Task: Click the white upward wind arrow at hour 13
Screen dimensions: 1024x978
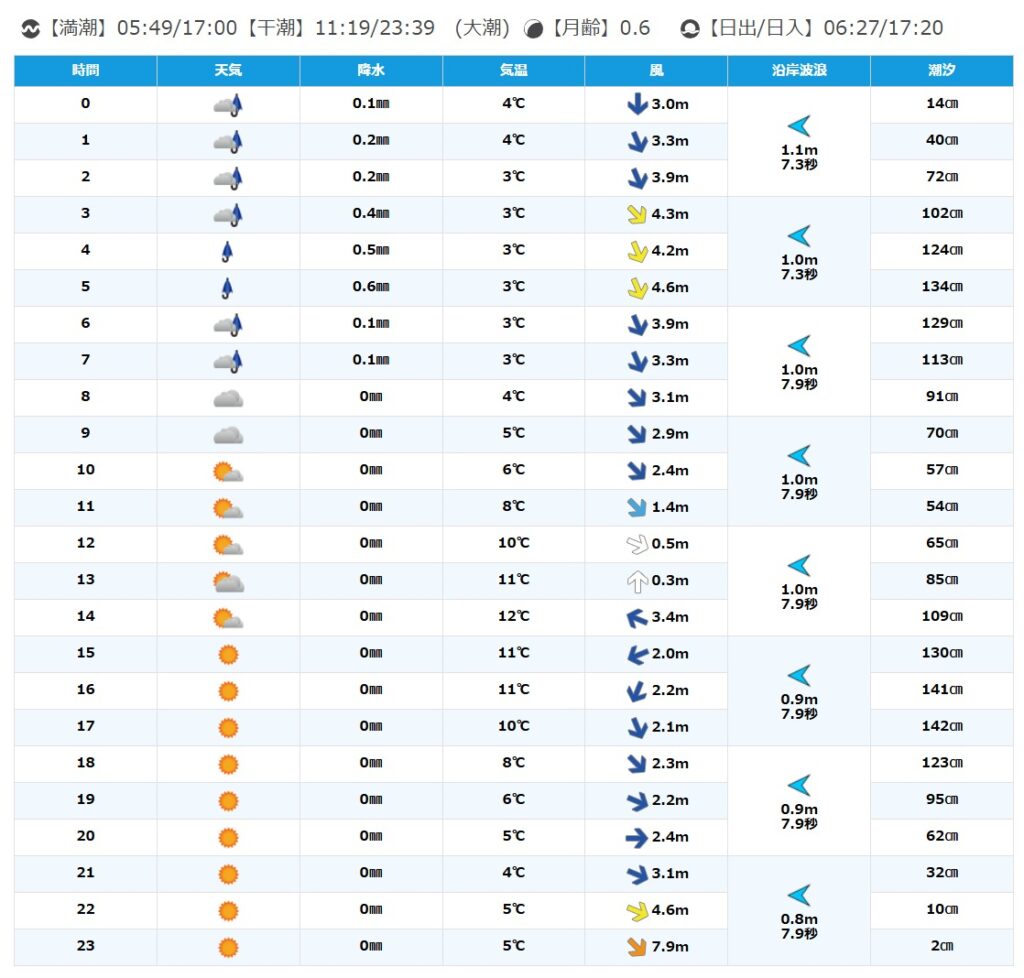Action: pyautogui.click(x=637, y=581)
